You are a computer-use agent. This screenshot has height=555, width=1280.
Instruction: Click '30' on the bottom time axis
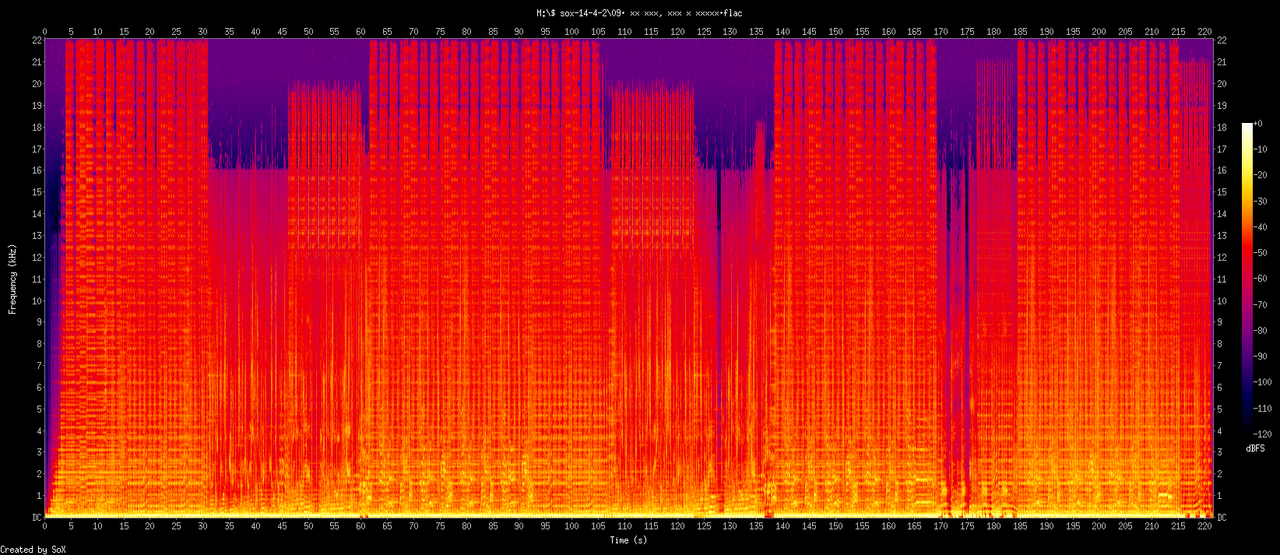[203, 527]
